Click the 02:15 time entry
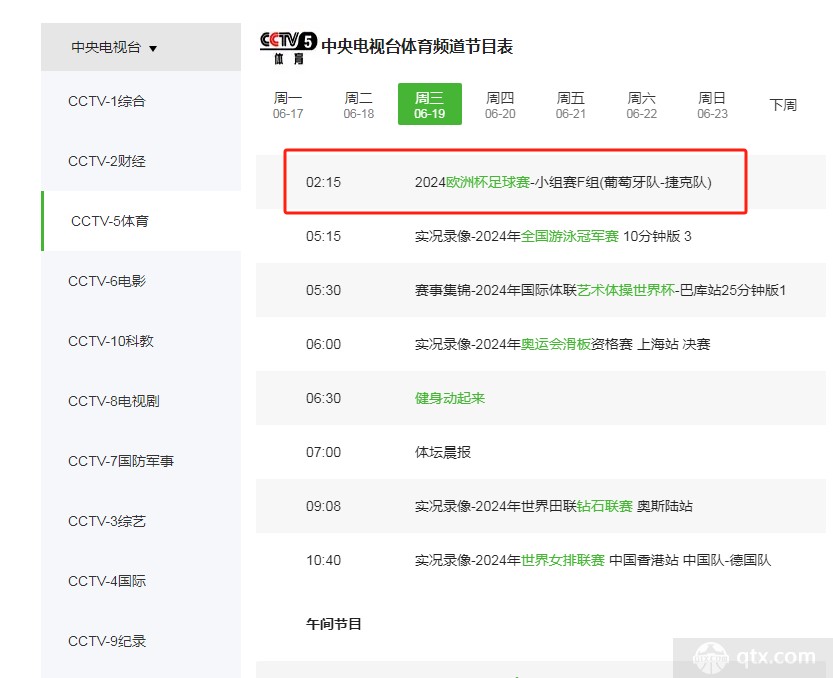The width and height of the screenshot is (833, 678). point(324,182)
